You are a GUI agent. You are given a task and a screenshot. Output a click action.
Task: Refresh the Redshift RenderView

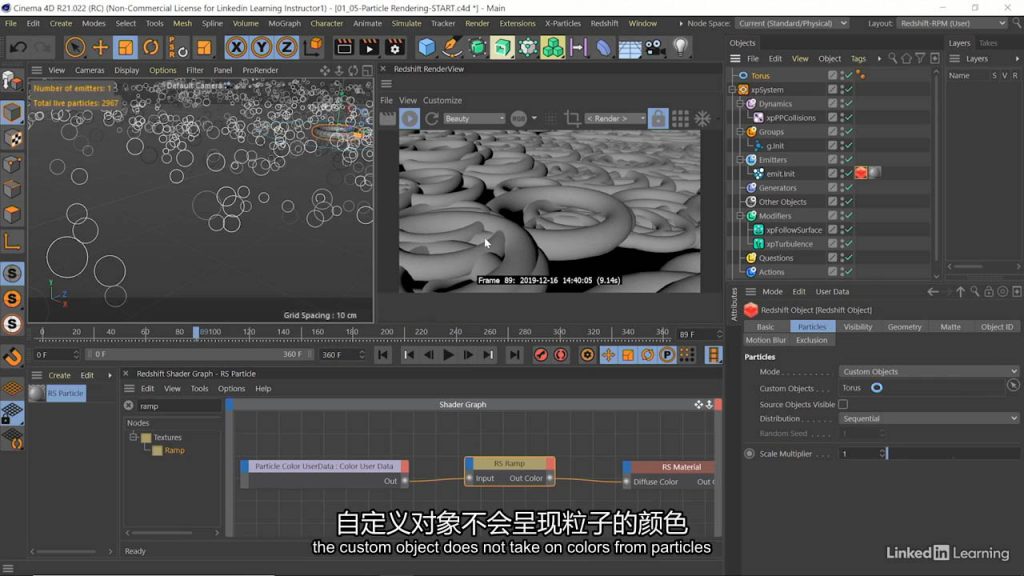pos(432,118)
